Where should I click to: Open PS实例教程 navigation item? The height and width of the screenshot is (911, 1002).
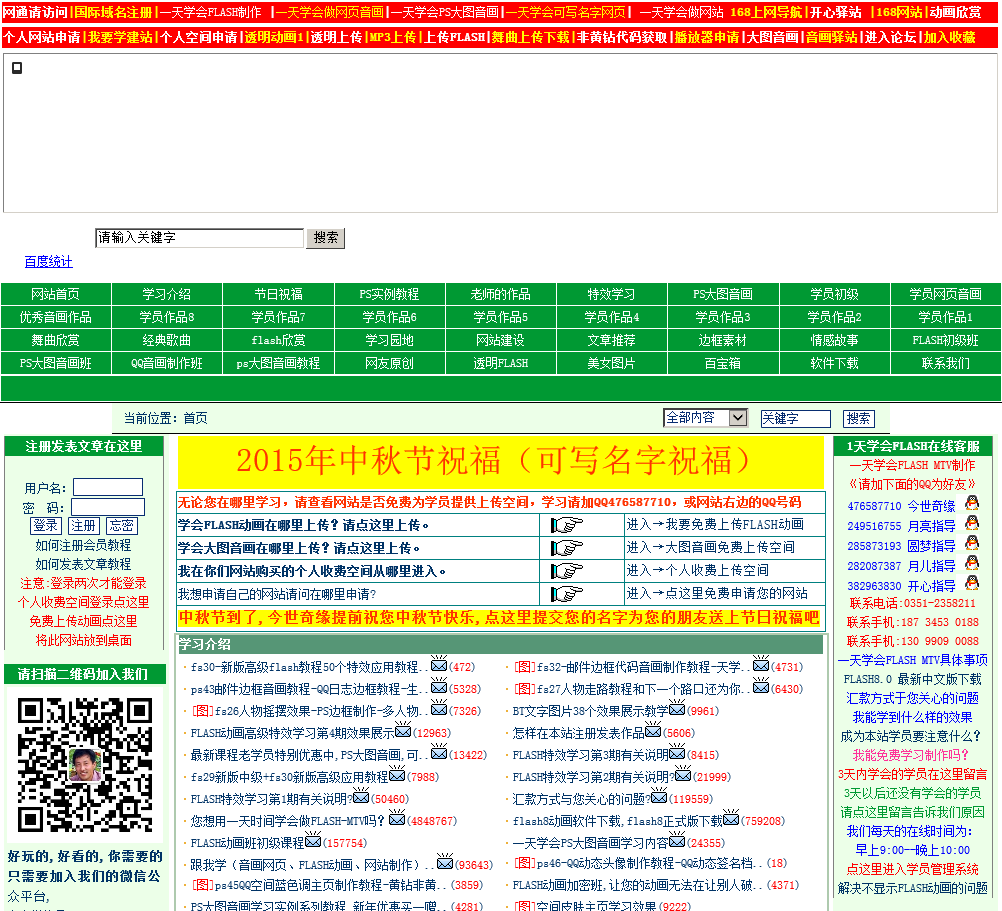[x=389, y=295]
